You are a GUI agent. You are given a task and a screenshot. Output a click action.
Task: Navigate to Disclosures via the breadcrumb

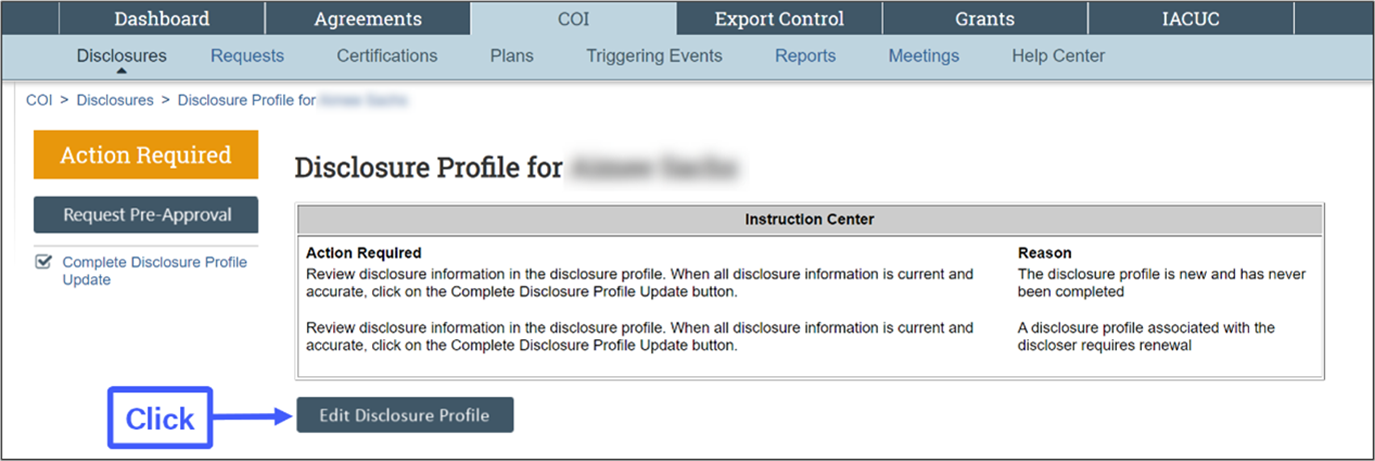(x=115, y=100)
